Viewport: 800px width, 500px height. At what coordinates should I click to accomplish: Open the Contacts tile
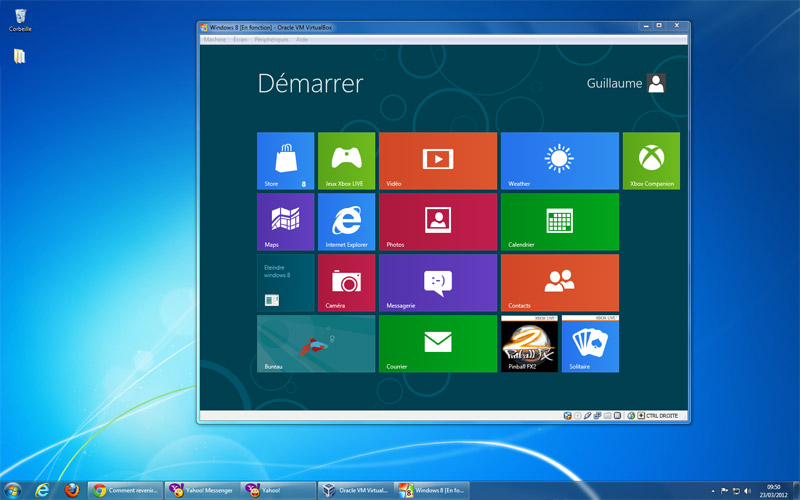(x=560, y=283)
